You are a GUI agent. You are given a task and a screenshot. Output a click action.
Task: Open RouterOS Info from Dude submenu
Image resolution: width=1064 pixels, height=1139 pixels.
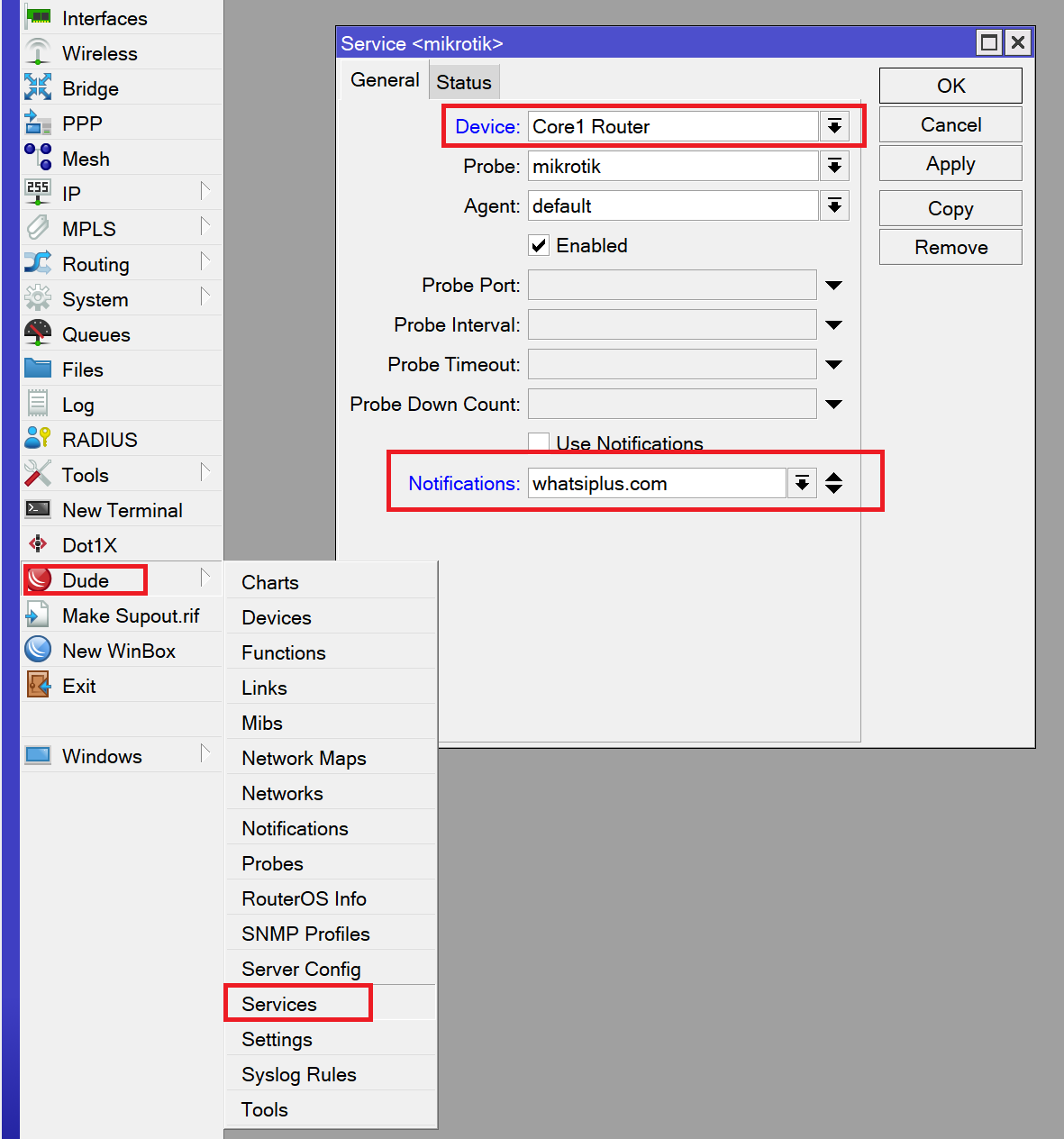pos(331,898)
